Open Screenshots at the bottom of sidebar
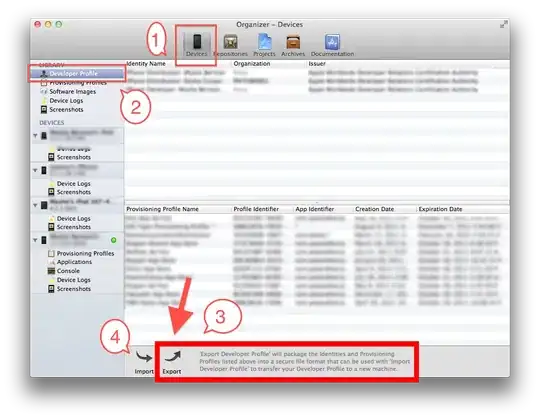 click(x=69, y=289)
